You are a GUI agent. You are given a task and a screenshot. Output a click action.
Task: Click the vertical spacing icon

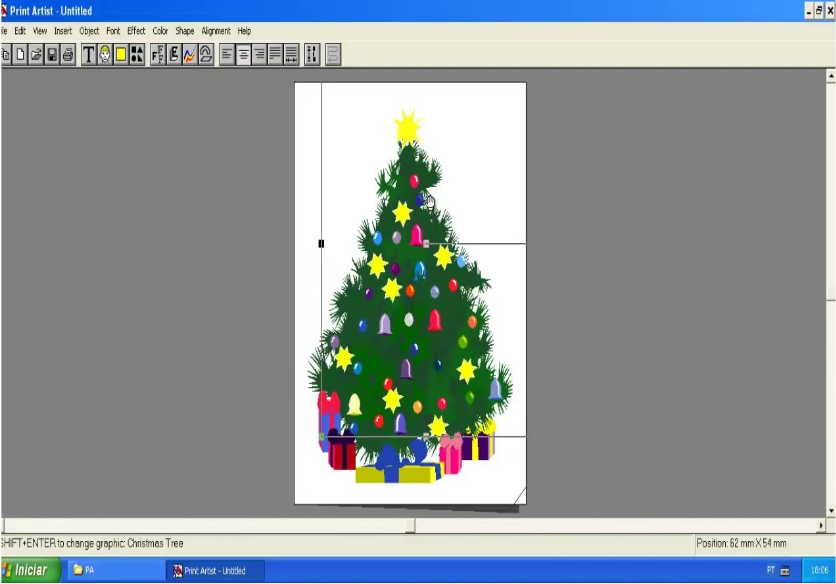[x=312, y=54]
